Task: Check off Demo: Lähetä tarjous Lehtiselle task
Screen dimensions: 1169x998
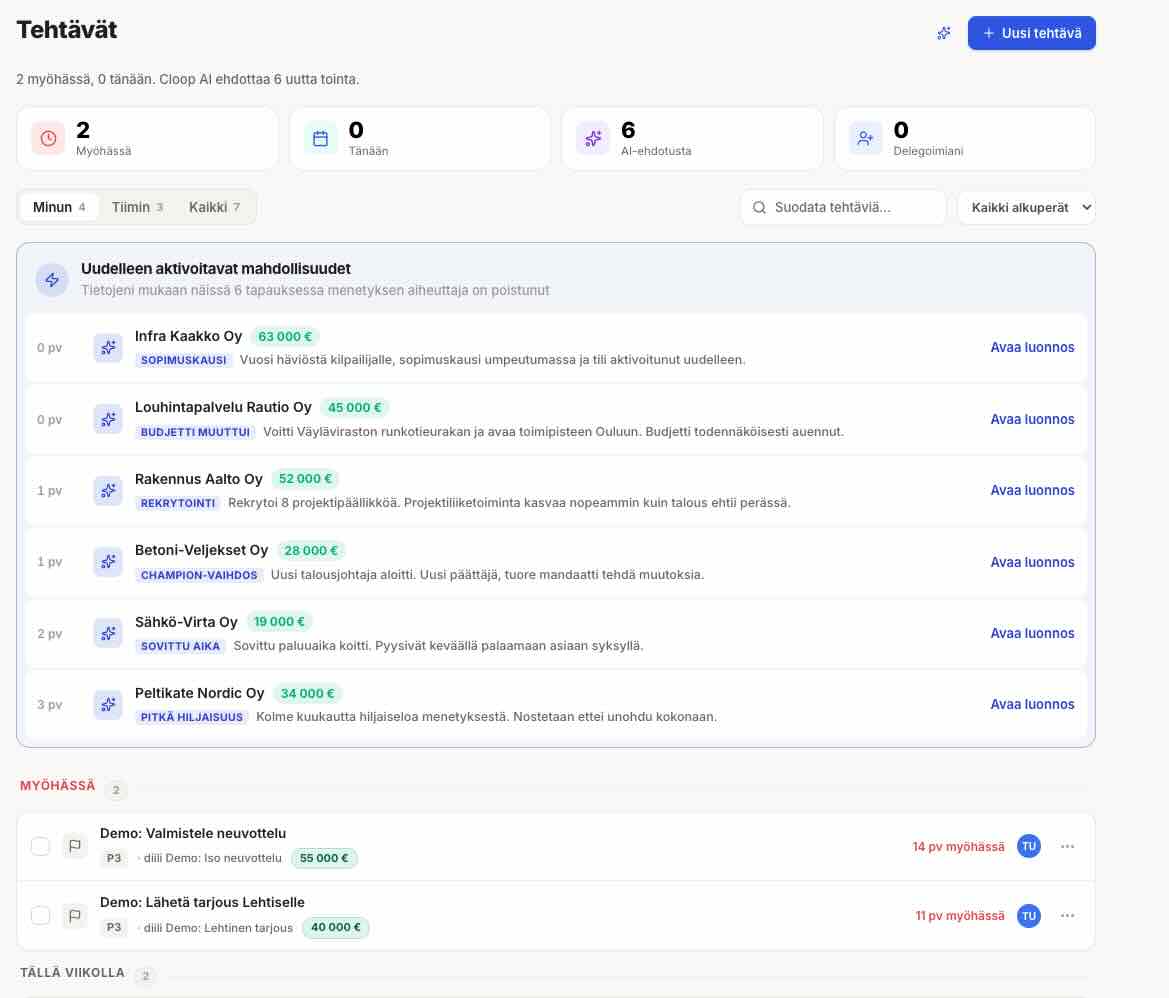Action: tap(40, 915)
